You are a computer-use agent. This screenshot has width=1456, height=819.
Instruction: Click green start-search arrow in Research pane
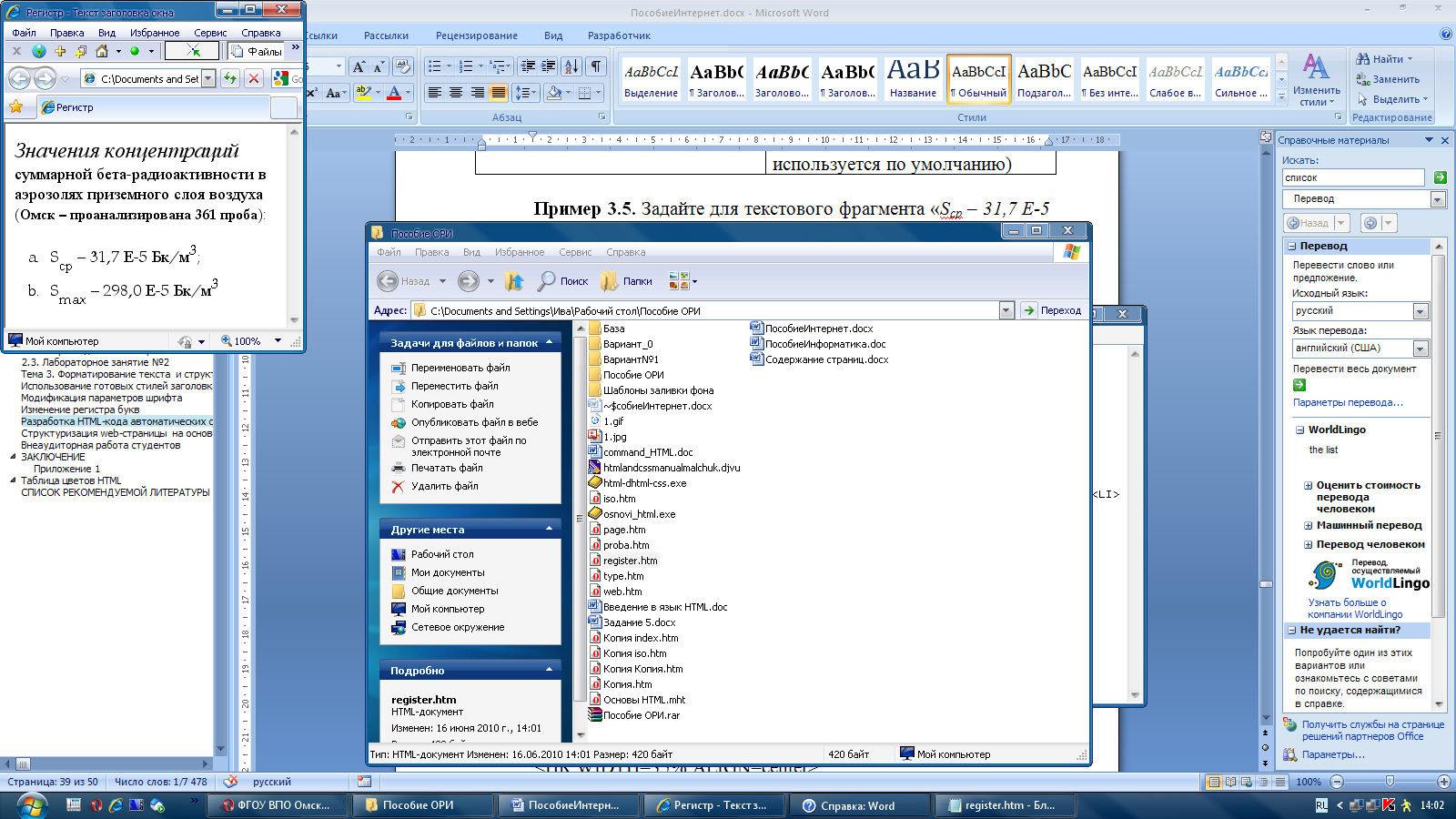[x=1440, y=177]
